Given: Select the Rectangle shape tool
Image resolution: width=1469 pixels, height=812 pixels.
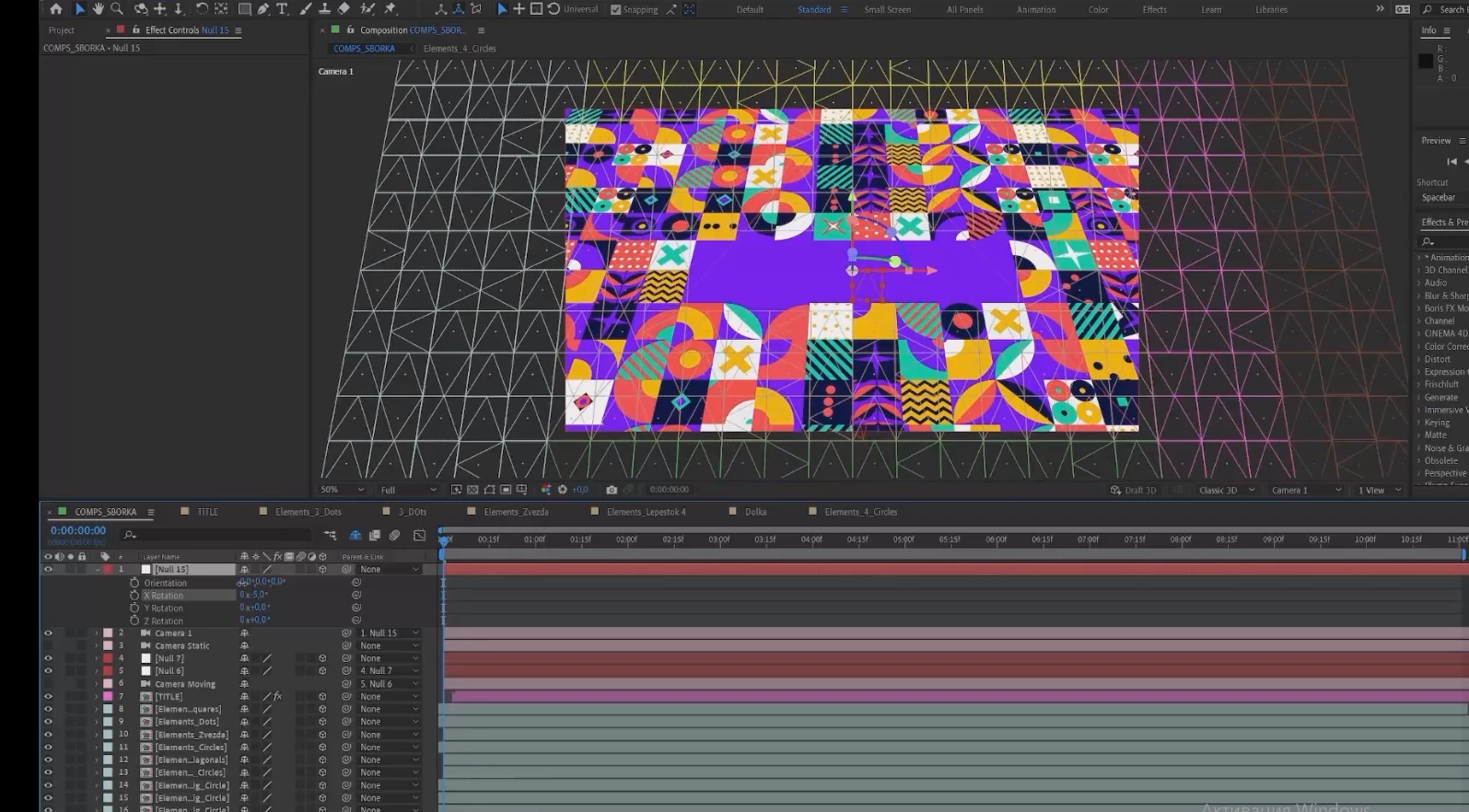Looking at the screenshot, I should coord(245,9).
